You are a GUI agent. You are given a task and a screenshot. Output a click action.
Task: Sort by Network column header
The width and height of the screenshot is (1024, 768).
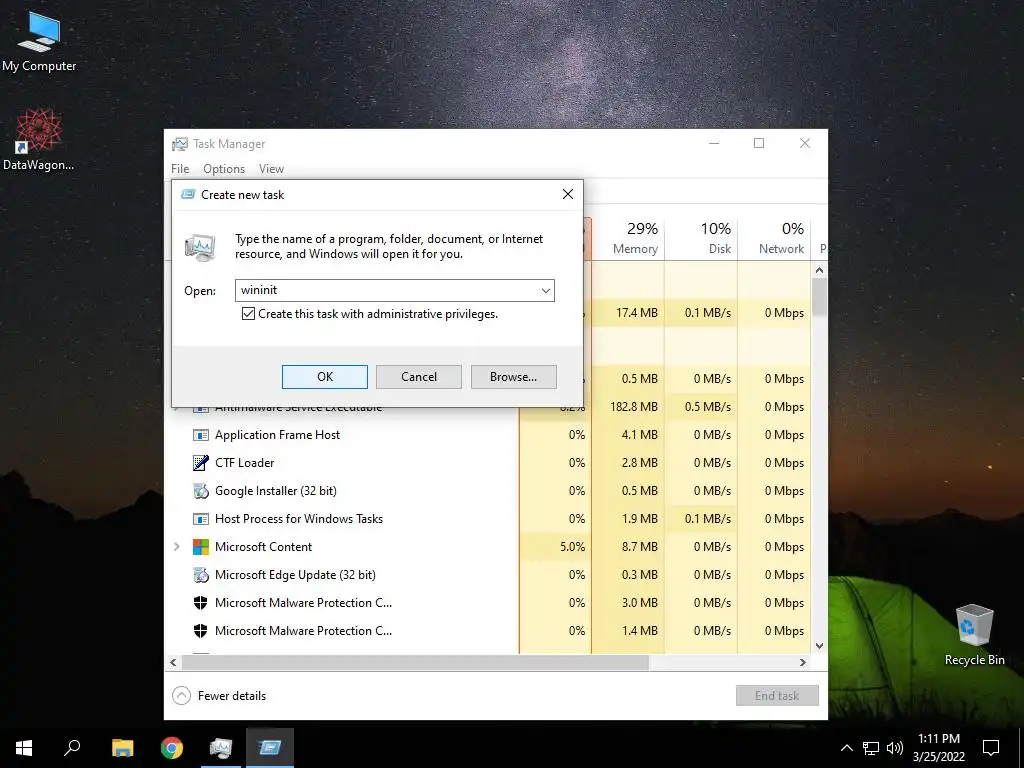pyautogui.click(x=775, y=238)
